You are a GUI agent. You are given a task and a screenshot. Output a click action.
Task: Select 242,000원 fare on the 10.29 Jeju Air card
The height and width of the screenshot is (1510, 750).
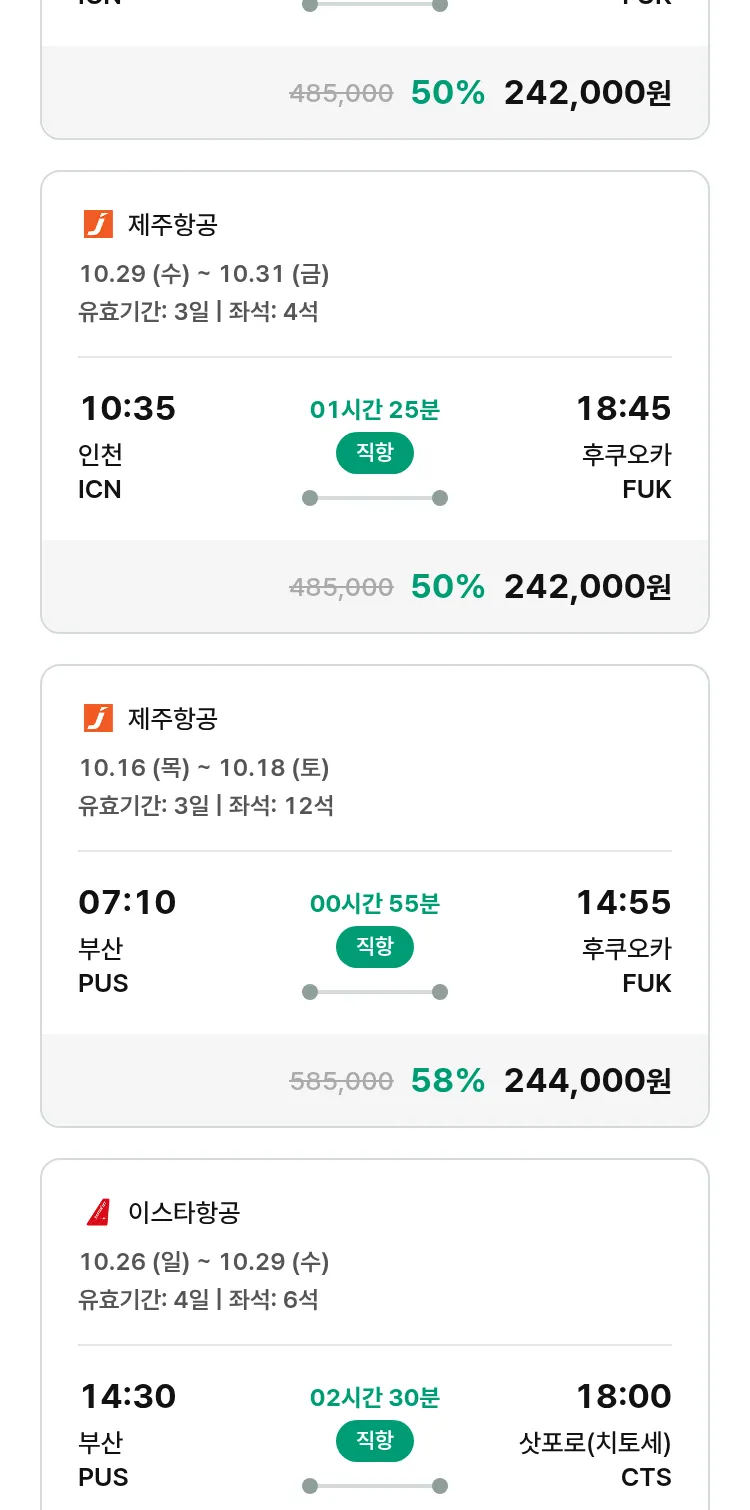pos(587,586)
